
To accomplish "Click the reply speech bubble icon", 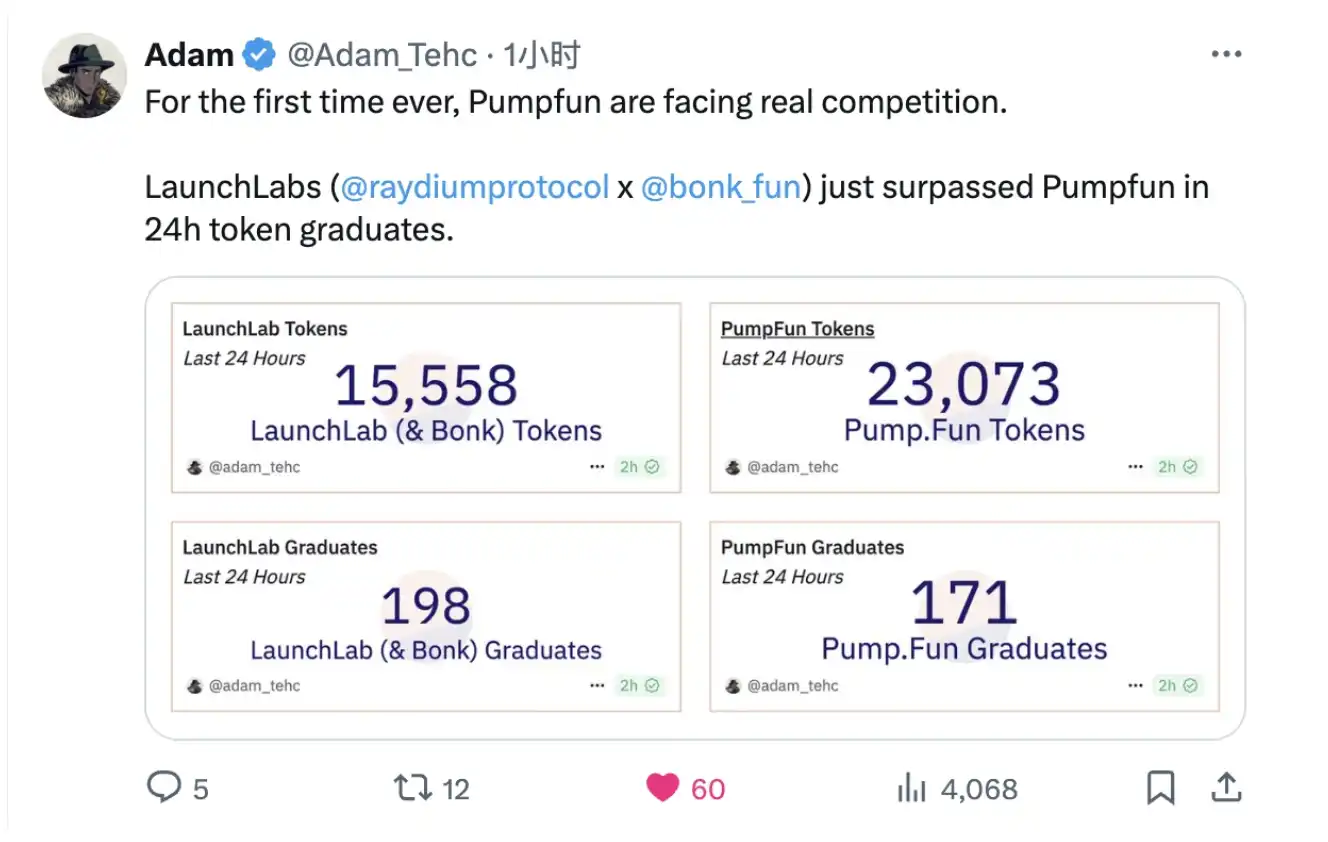I will [x=163, y=787].
